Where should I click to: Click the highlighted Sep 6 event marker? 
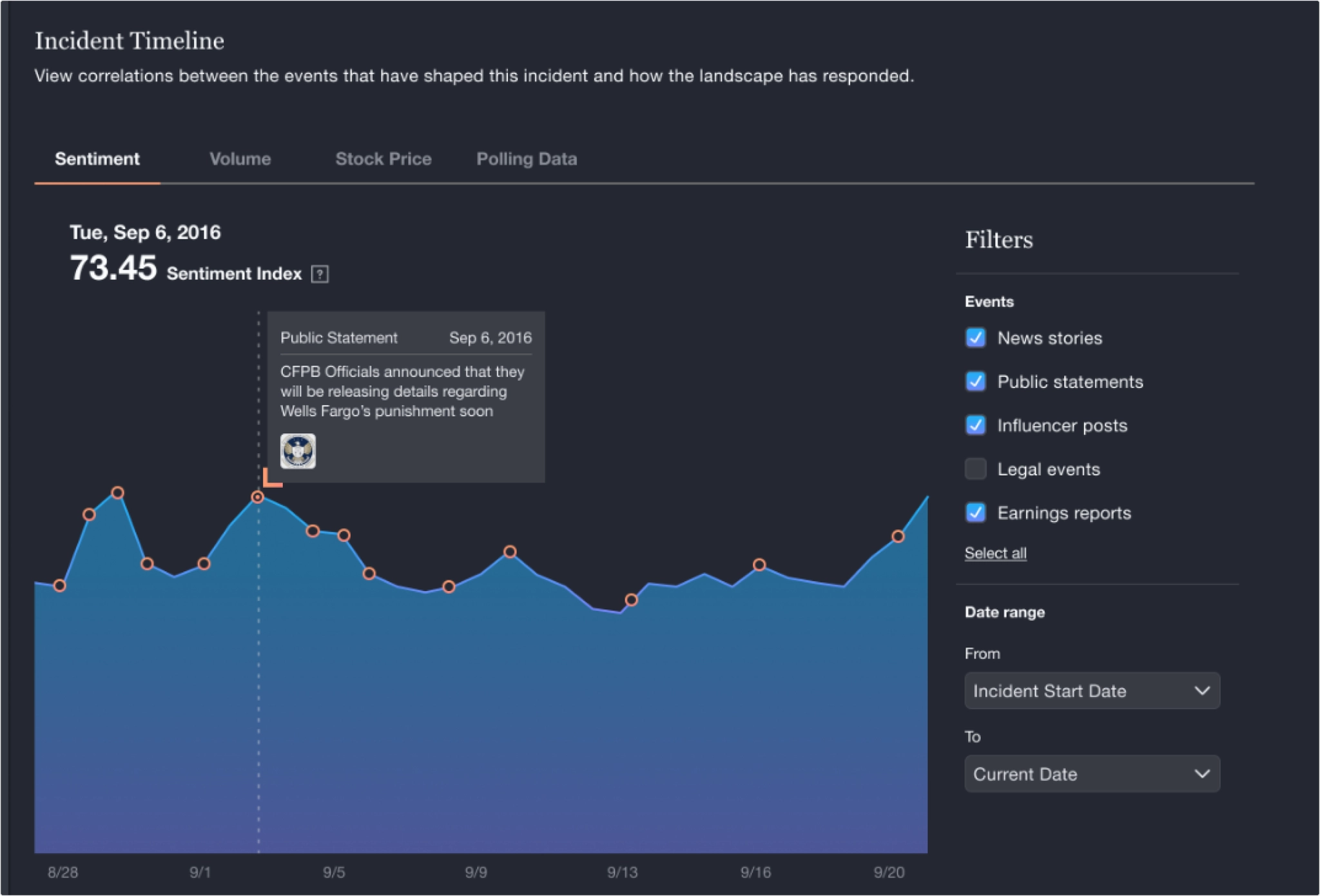(257, 497)
